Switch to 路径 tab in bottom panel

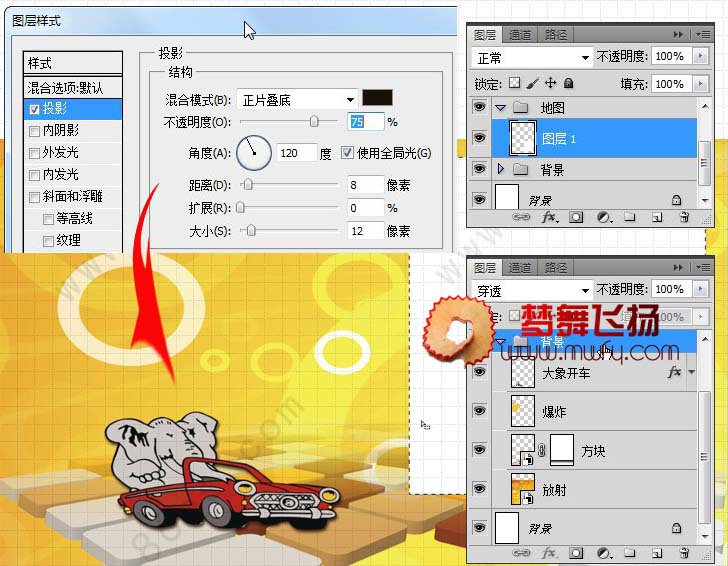[556, 268]
